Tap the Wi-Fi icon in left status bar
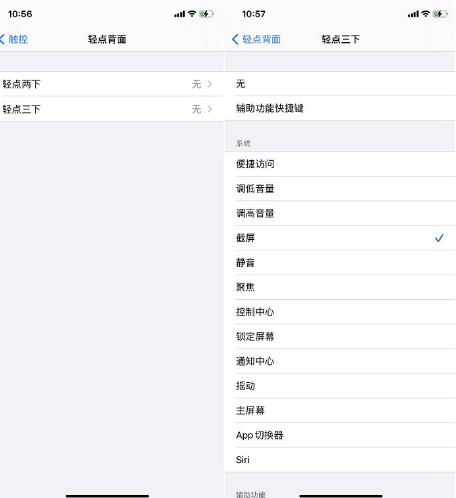This screenshot has height=498, width=456. click(x=192, y=14)
